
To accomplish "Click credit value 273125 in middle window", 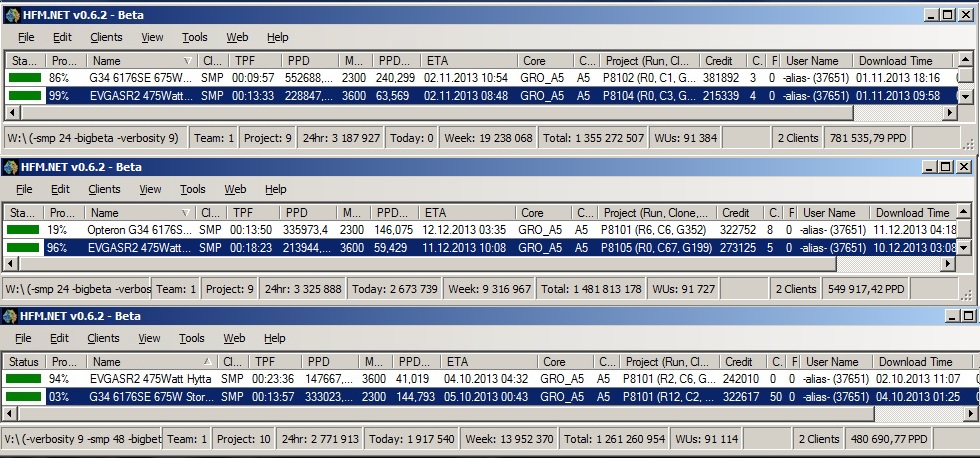I will coord(738,248).
